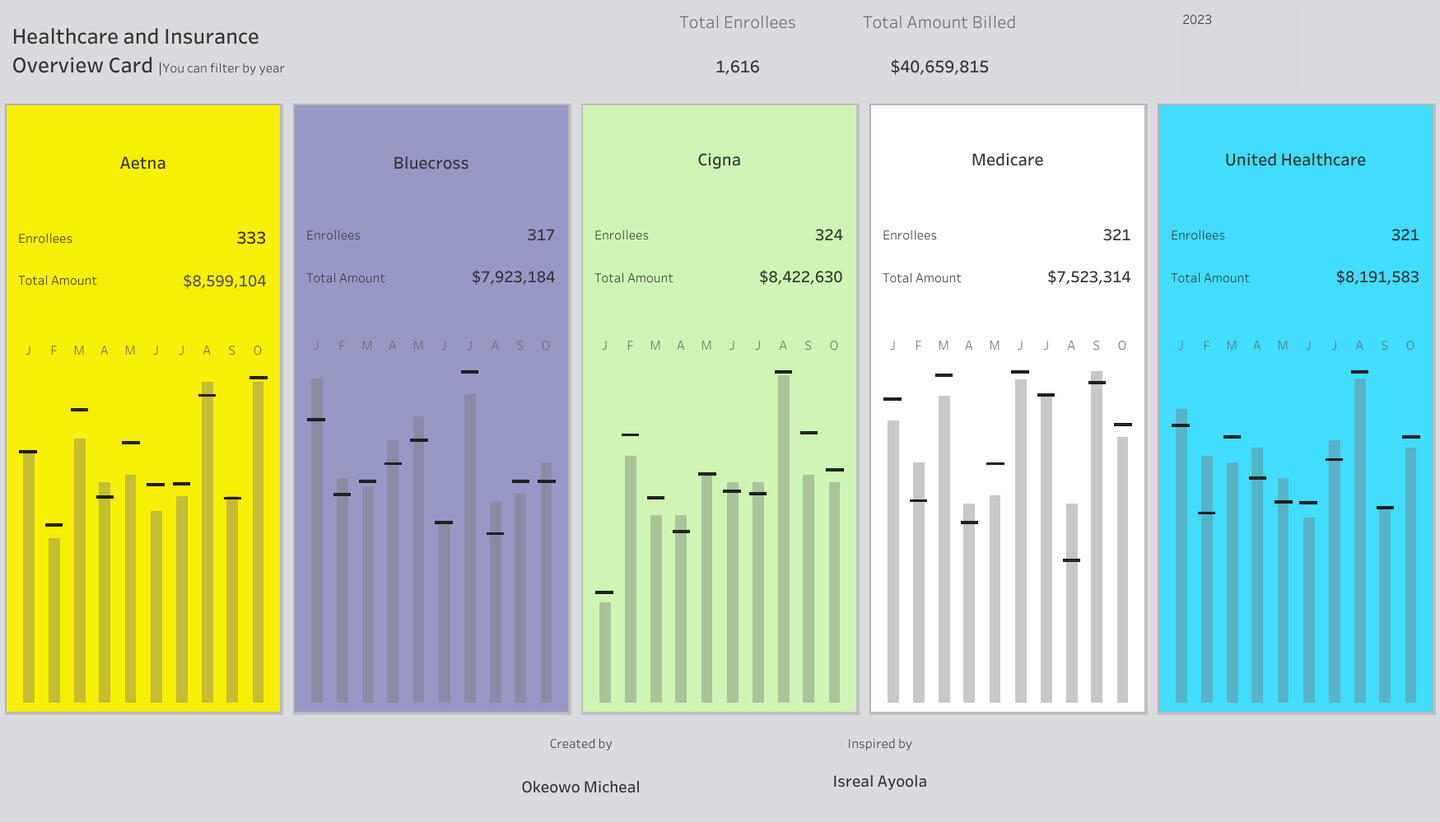Click Cigna's tallest bar for August
Image resolution: width=1440 pixels, height=822 pixels.
[x=783, y=538]
